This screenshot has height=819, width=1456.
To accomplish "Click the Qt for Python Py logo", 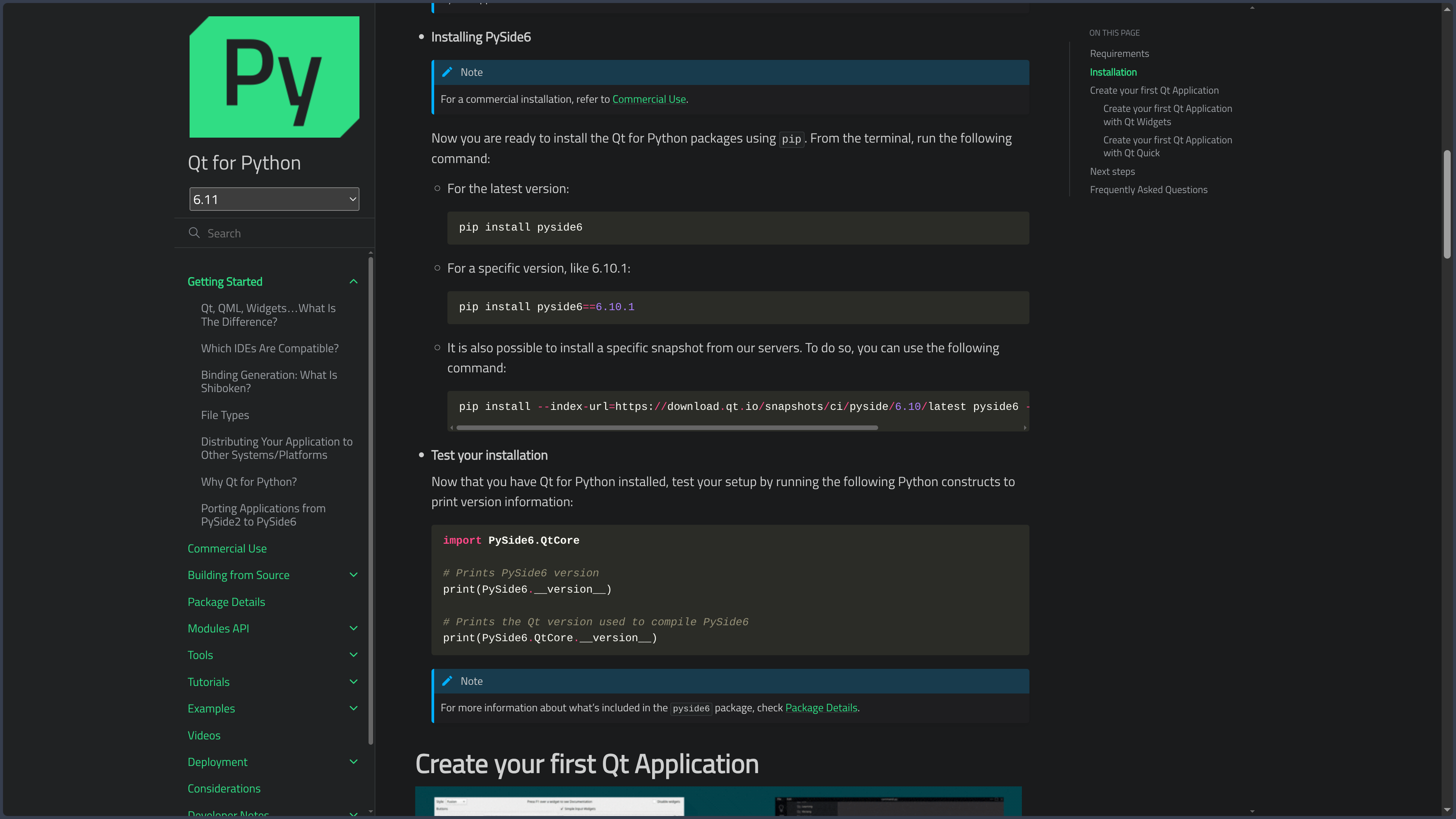I will [x=274, y=77].
